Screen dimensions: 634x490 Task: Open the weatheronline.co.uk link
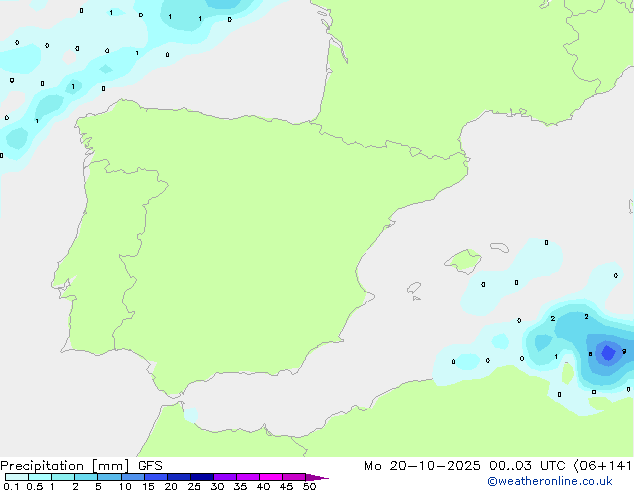[x=550, y=481]
